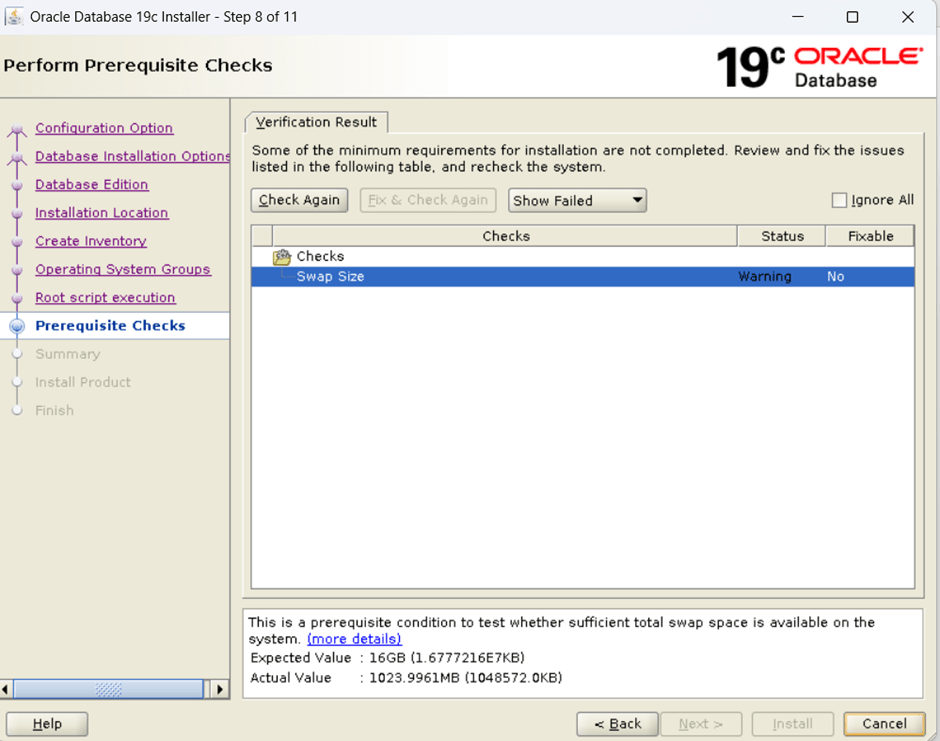Select the Swap Size warning row
This screenshot has height=741, width=940.
point(582,277)
